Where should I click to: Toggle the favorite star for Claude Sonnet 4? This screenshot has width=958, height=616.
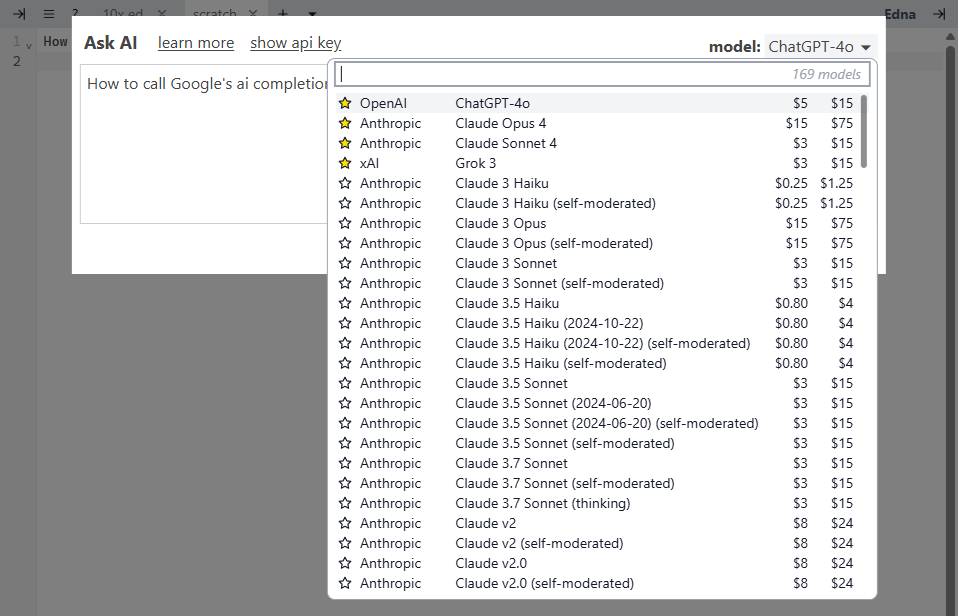[x=345, y=144]
